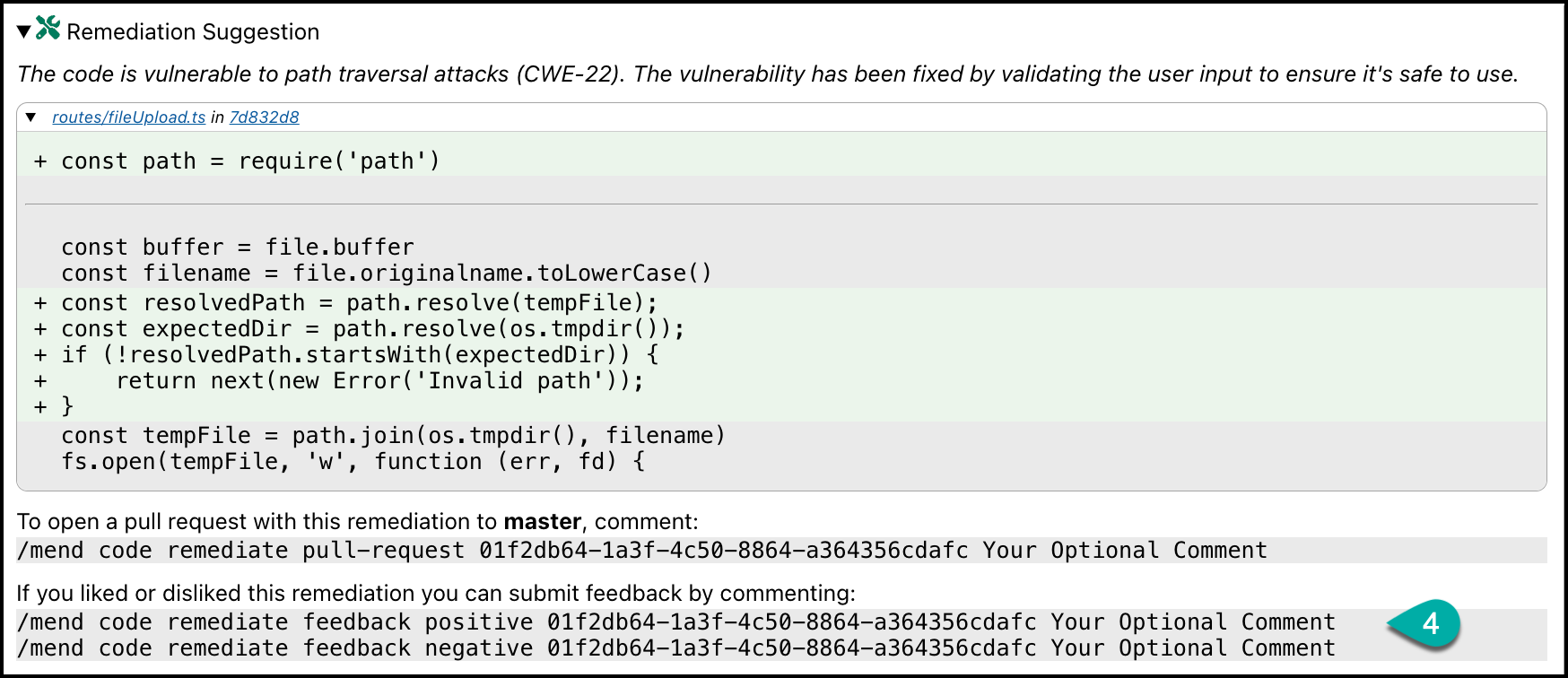Screen dimensions: 1568x678
Task: Click the const tempFile = path.join line
Action: tap(393, 436)
